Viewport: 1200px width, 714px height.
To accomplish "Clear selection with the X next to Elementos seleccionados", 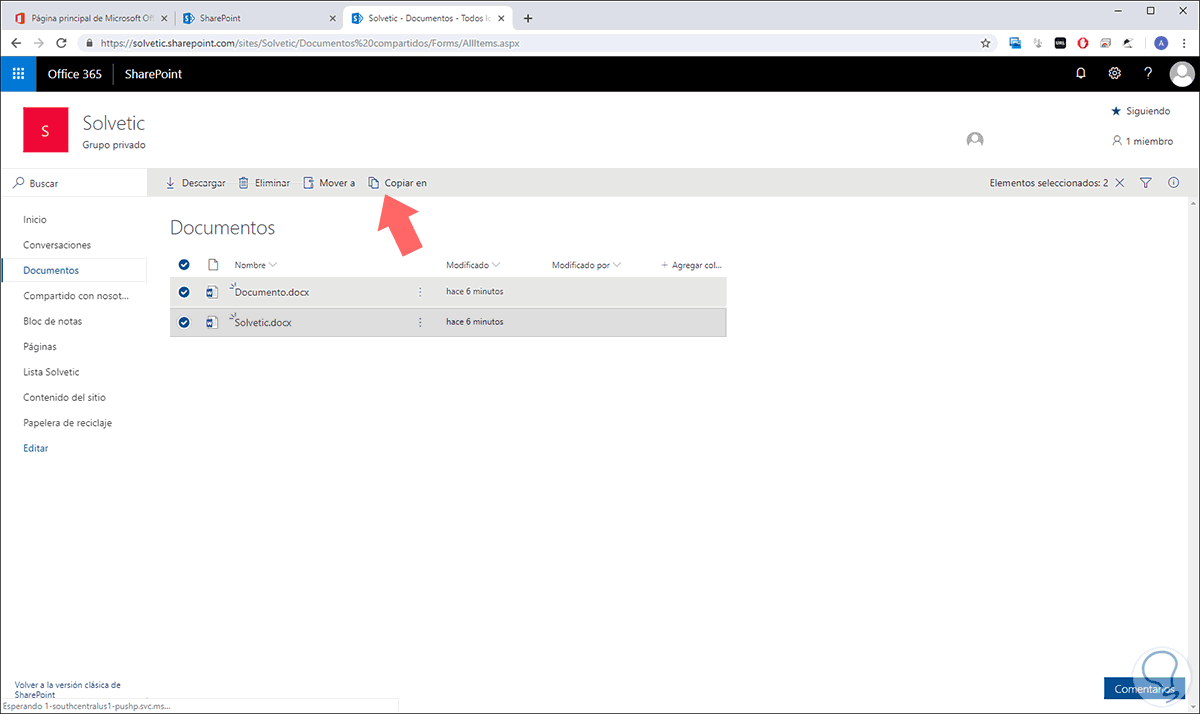I will [1119, 183].
